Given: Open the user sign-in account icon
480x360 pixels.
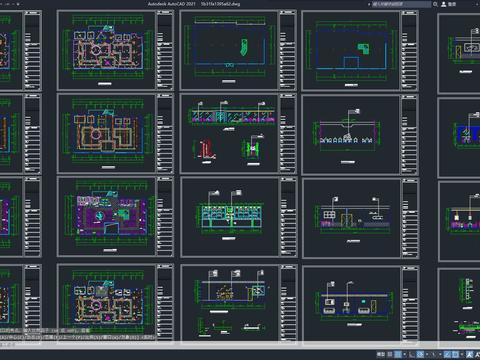Looking at the screenshot, I should pos(444,4).
